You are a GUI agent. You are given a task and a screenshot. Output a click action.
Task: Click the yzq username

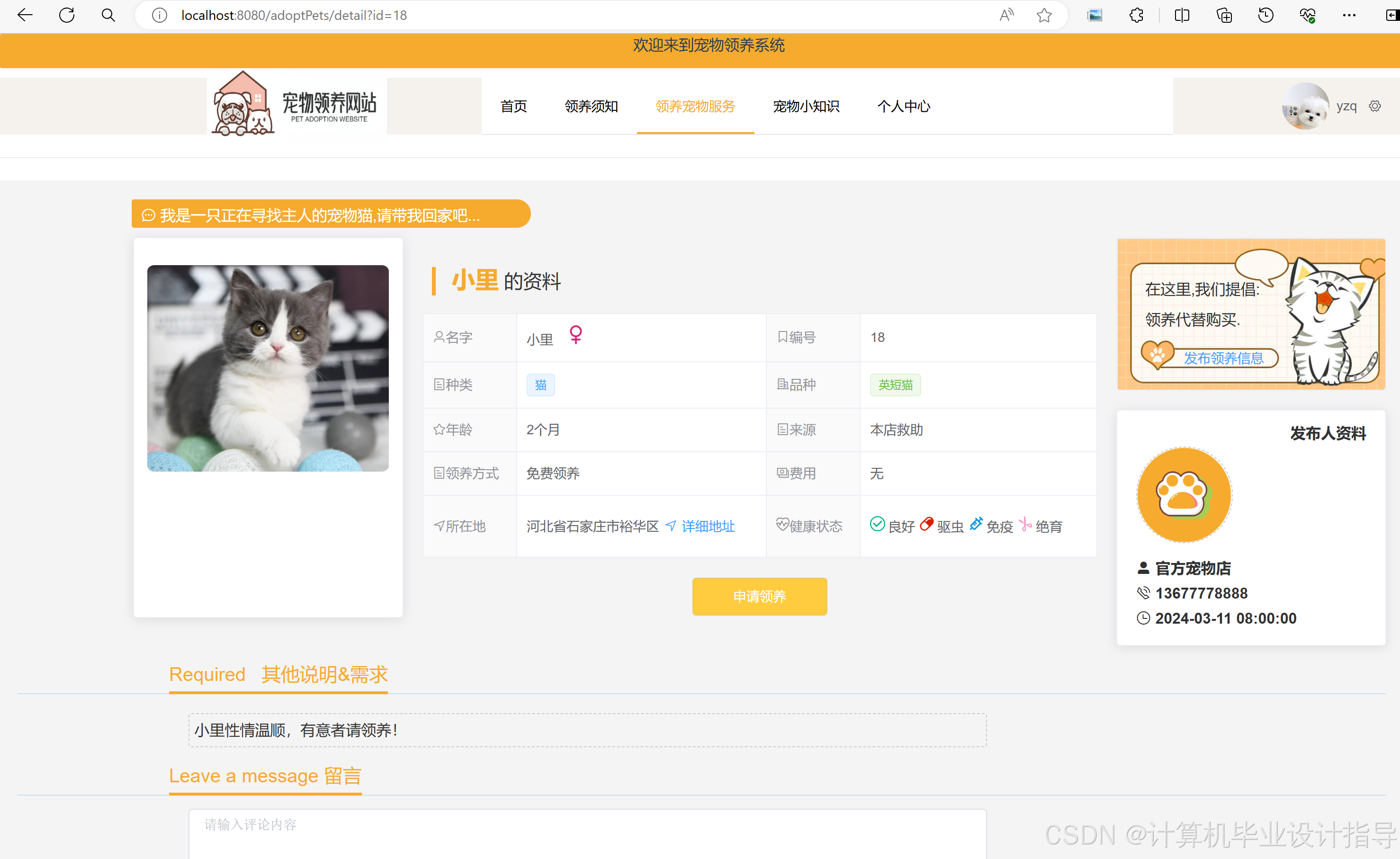click(1346, 106)
